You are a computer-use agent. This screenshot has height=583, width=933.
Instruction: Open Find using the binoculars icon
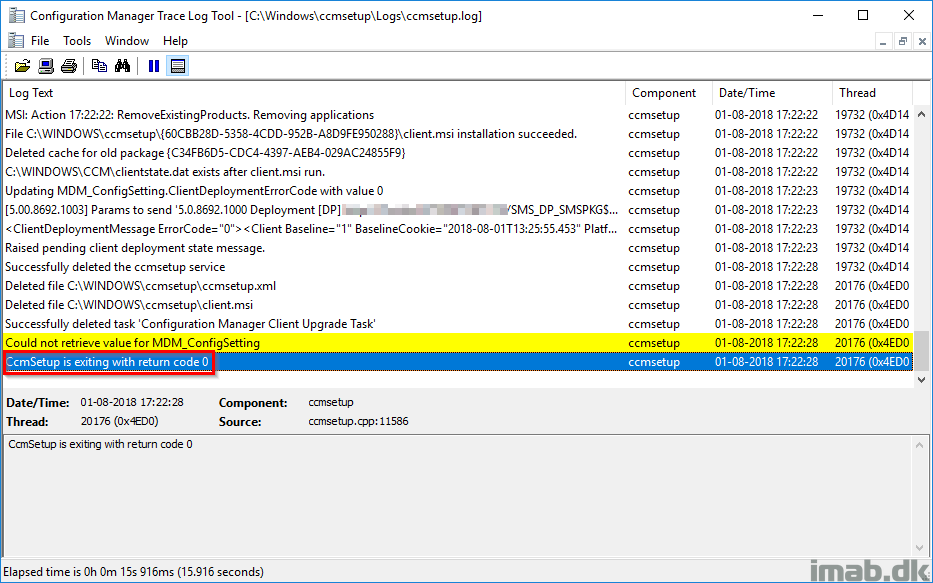pos(122,66)
